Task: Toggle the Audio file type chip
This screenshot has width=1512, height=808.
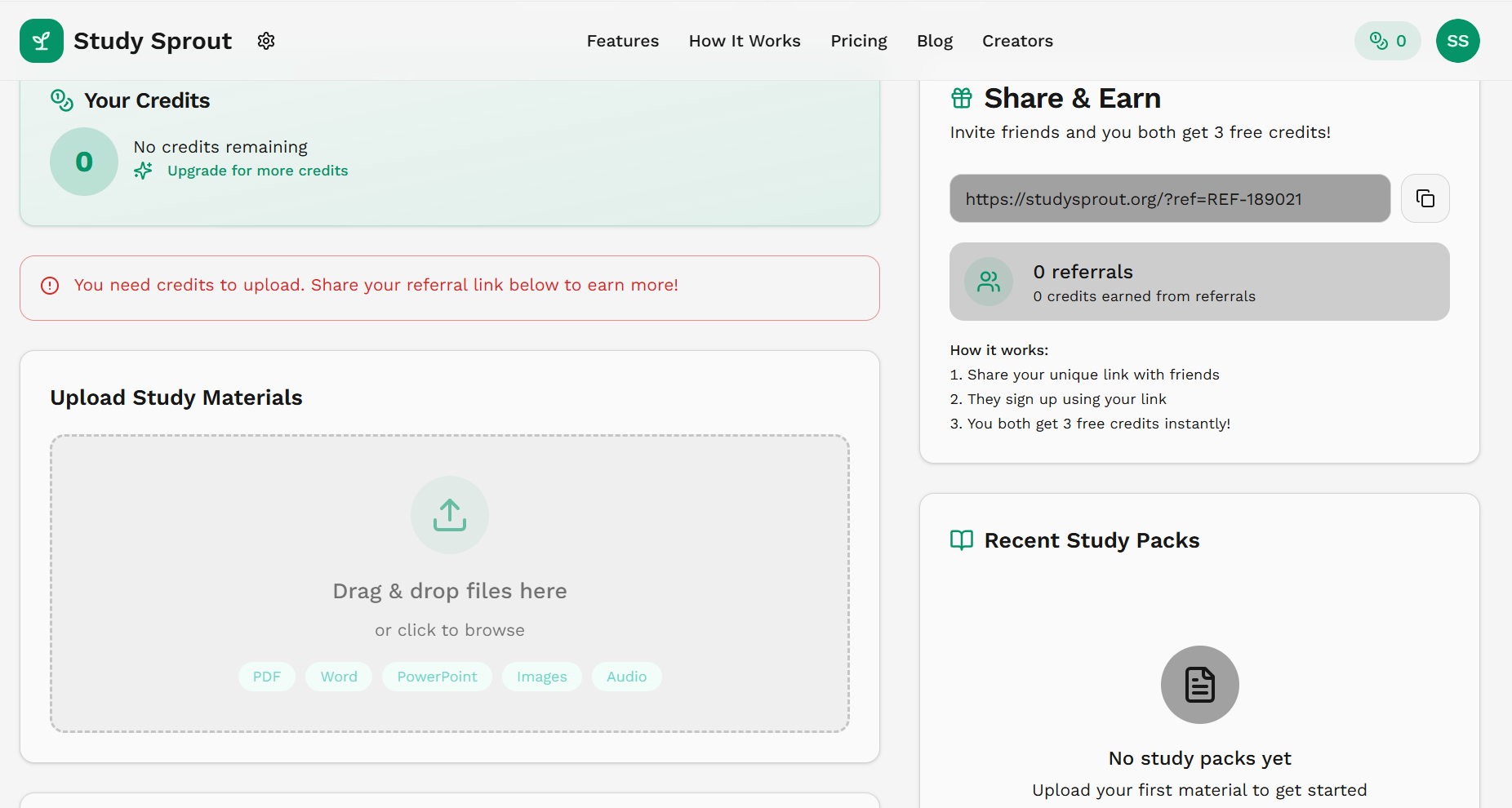Action: point(626,676)
